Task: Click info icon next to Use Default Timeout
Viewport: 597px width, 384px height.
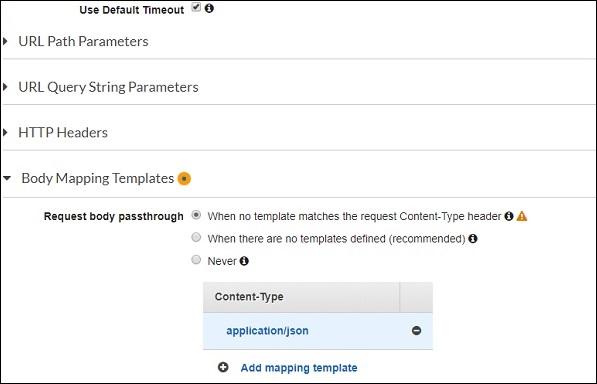Action: [x=209, y=8]
